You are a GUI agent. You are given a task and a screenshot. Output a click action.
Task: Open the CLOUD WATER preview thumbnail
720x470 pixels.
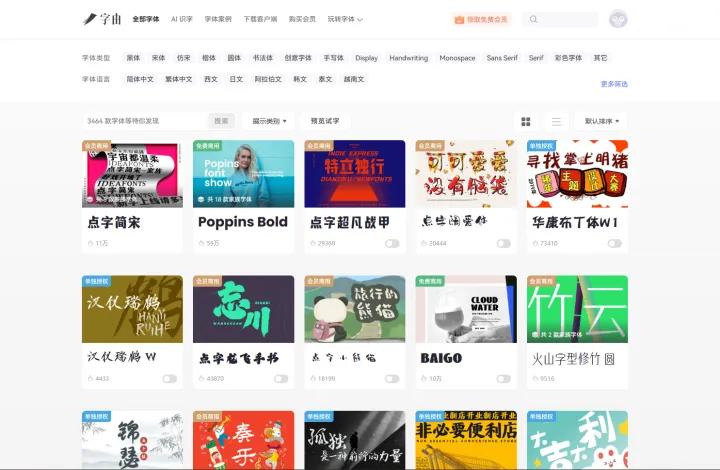click(466, 309)
